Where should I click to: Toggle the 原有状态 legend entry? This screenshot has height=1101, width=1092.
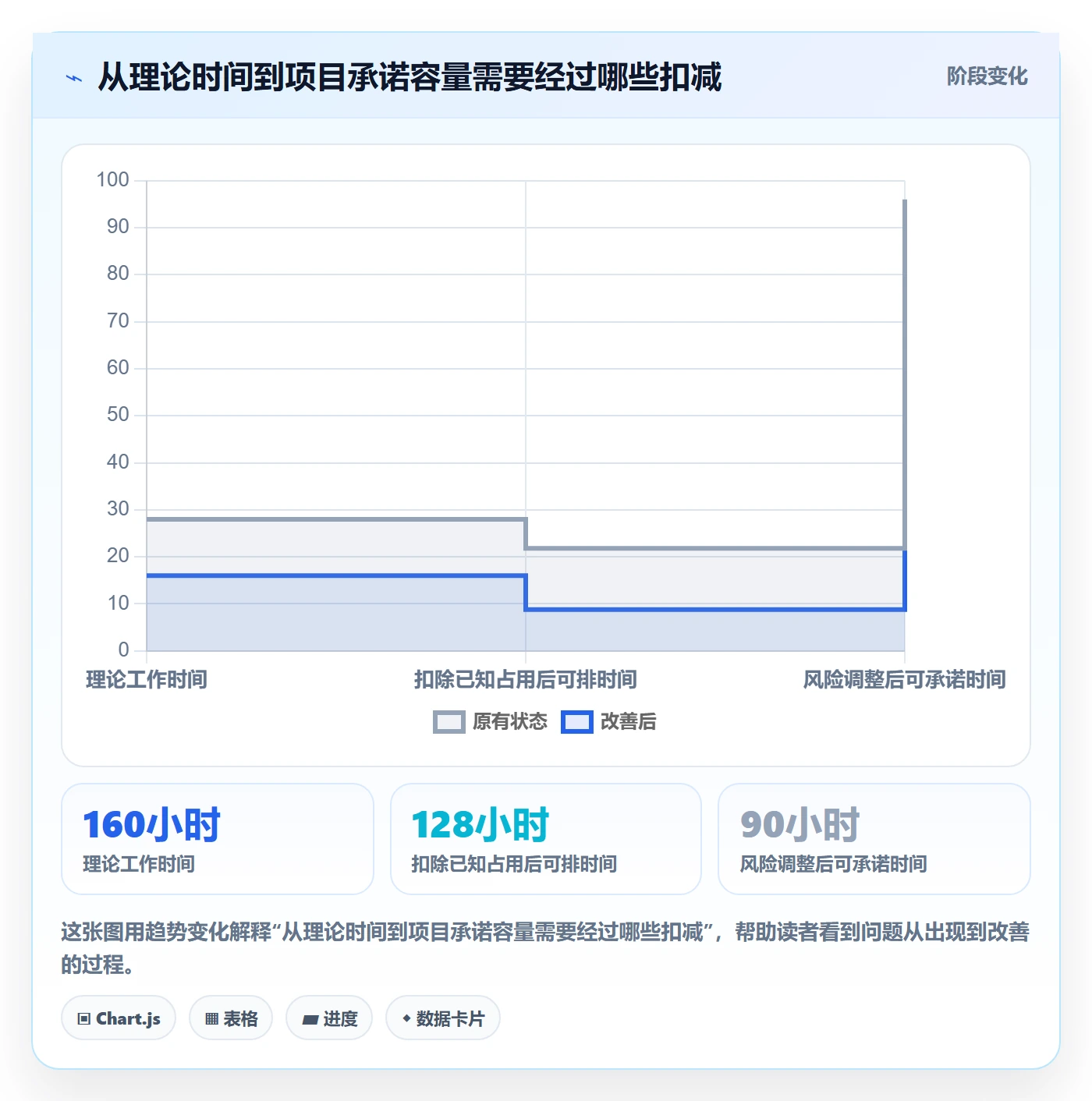coord(491,721)
